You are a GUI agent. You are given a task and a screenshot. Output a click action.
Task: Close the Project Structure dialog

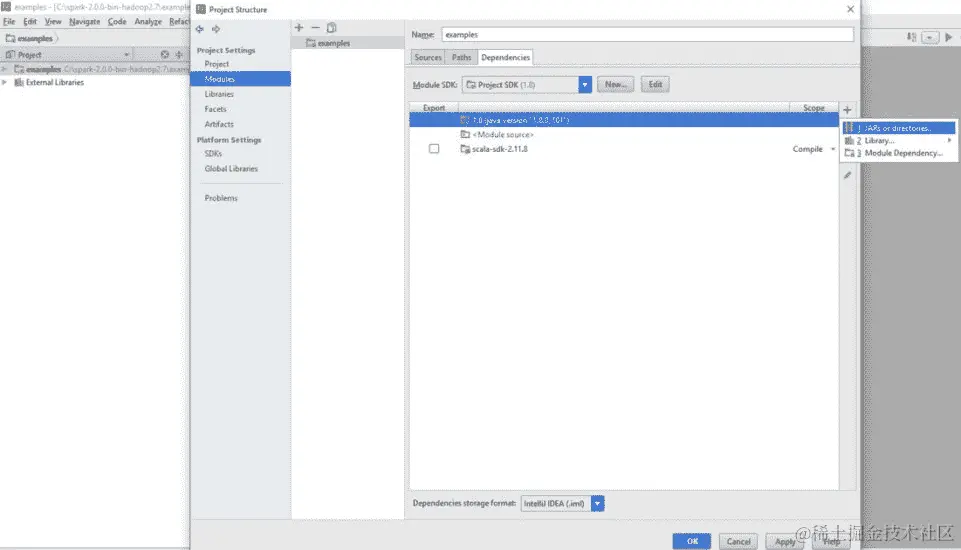coord(850,9)
